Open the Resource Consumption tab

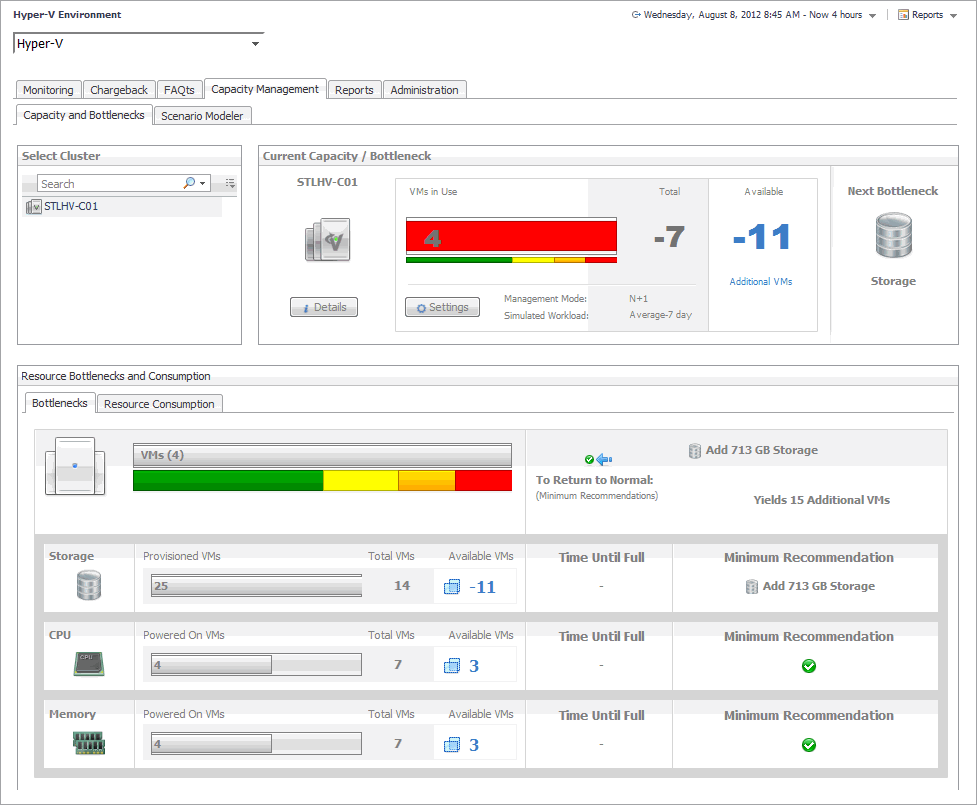tap(159, 404)
